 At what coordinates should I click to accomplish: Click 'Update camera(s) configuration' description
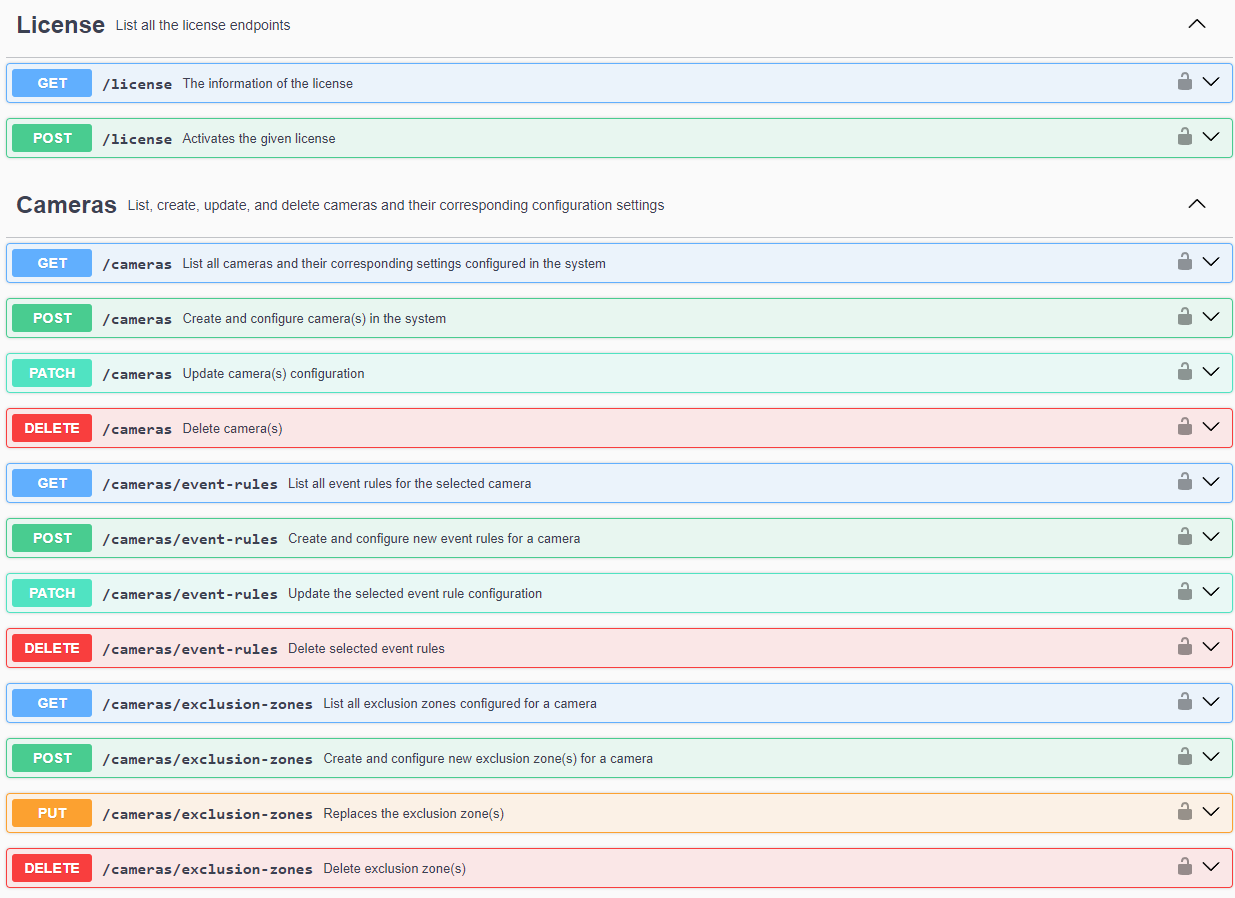click(273, 373)
